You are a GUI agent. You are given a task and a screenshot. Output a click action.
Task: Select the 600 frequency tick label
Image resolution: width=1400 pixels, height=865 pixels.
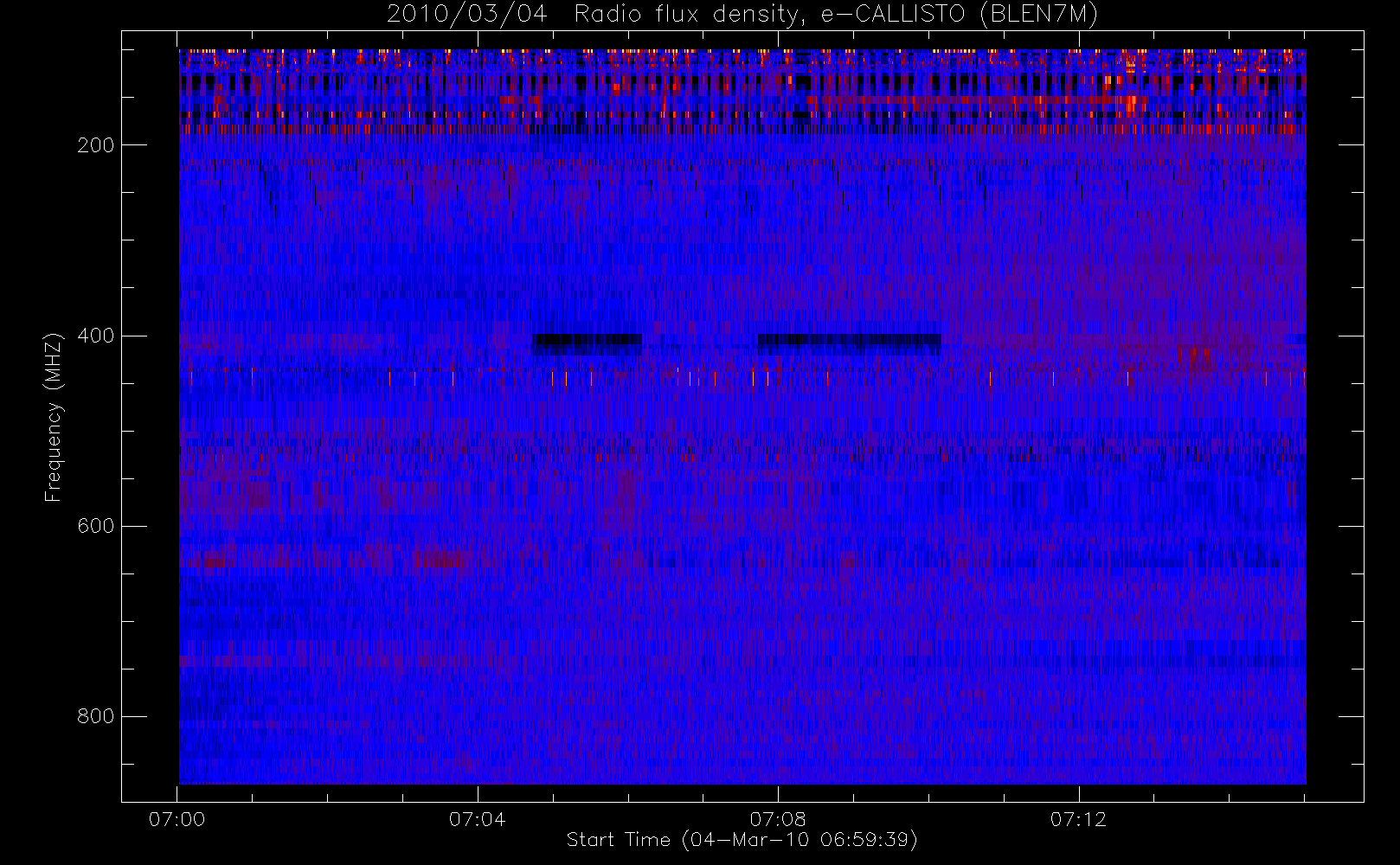coord(96,526)
